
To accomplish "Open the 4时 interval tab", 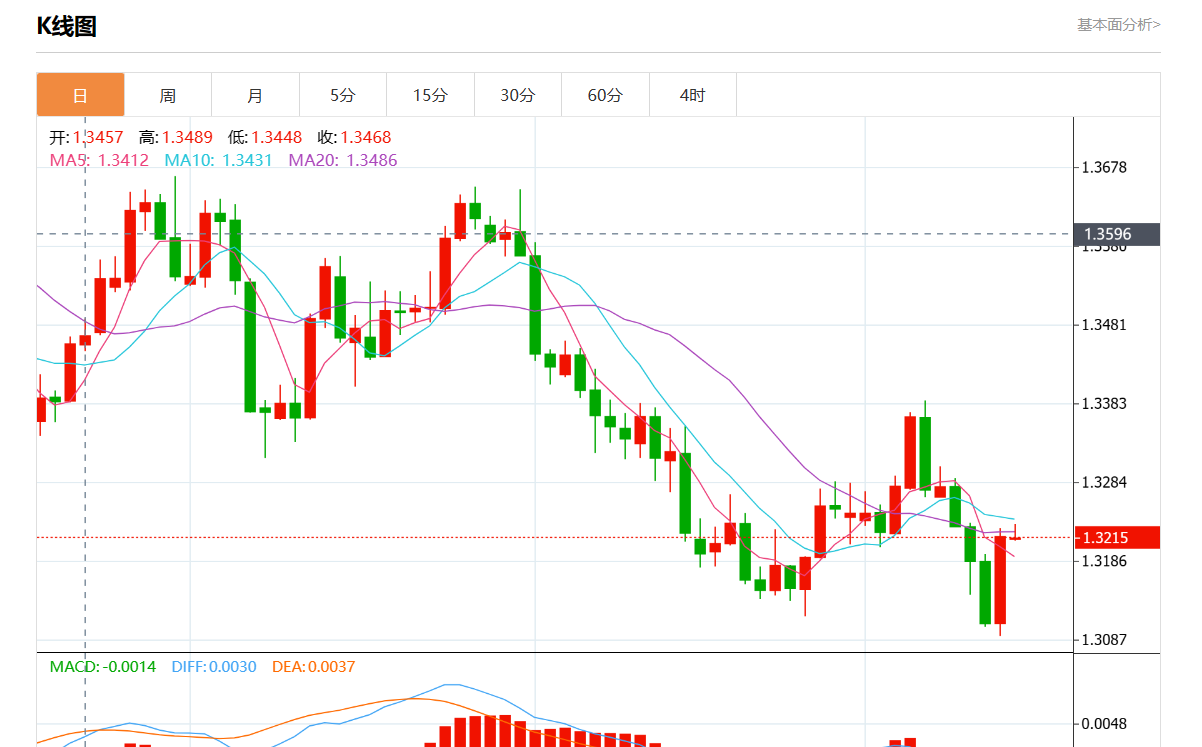I will [x=692, y=95].
